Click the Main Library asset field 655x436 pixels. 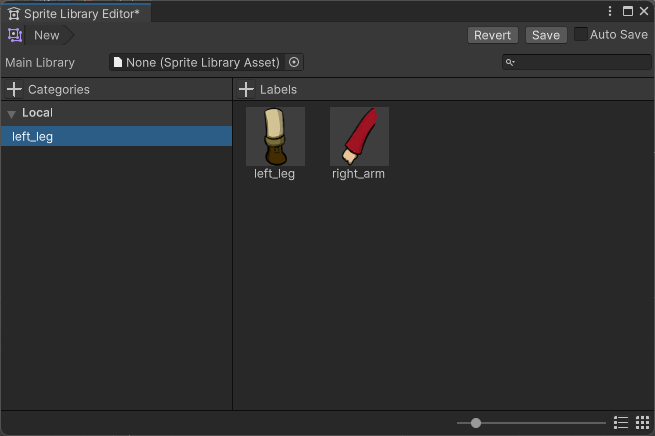[200, 62]
